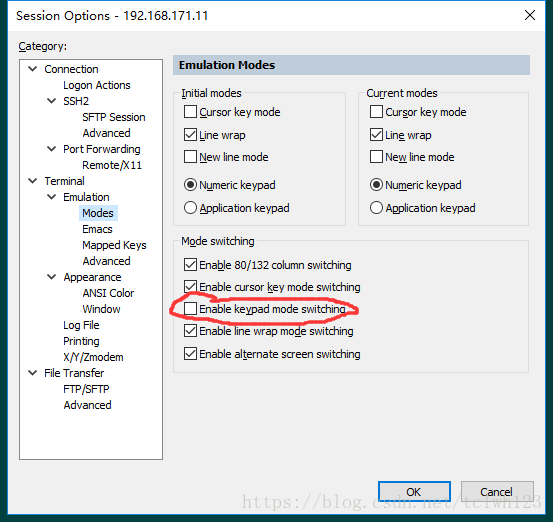Open ANSI Color category
Image resolution: width=553 pixels, height=522 pixels.
click(108, 293)
